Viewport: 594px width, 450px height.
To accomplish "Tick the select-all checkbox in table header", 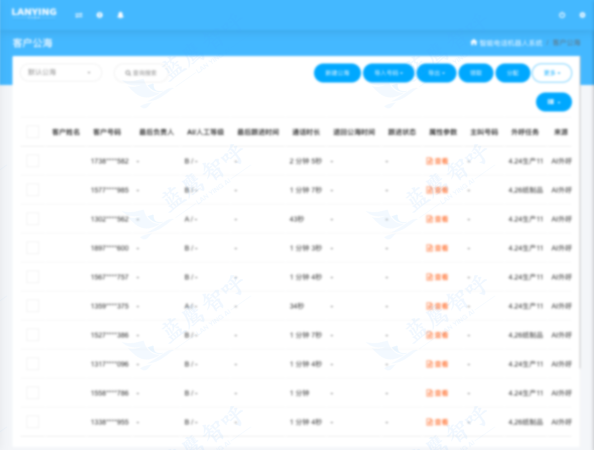I will pyautogui.click(x=33, y=132).
